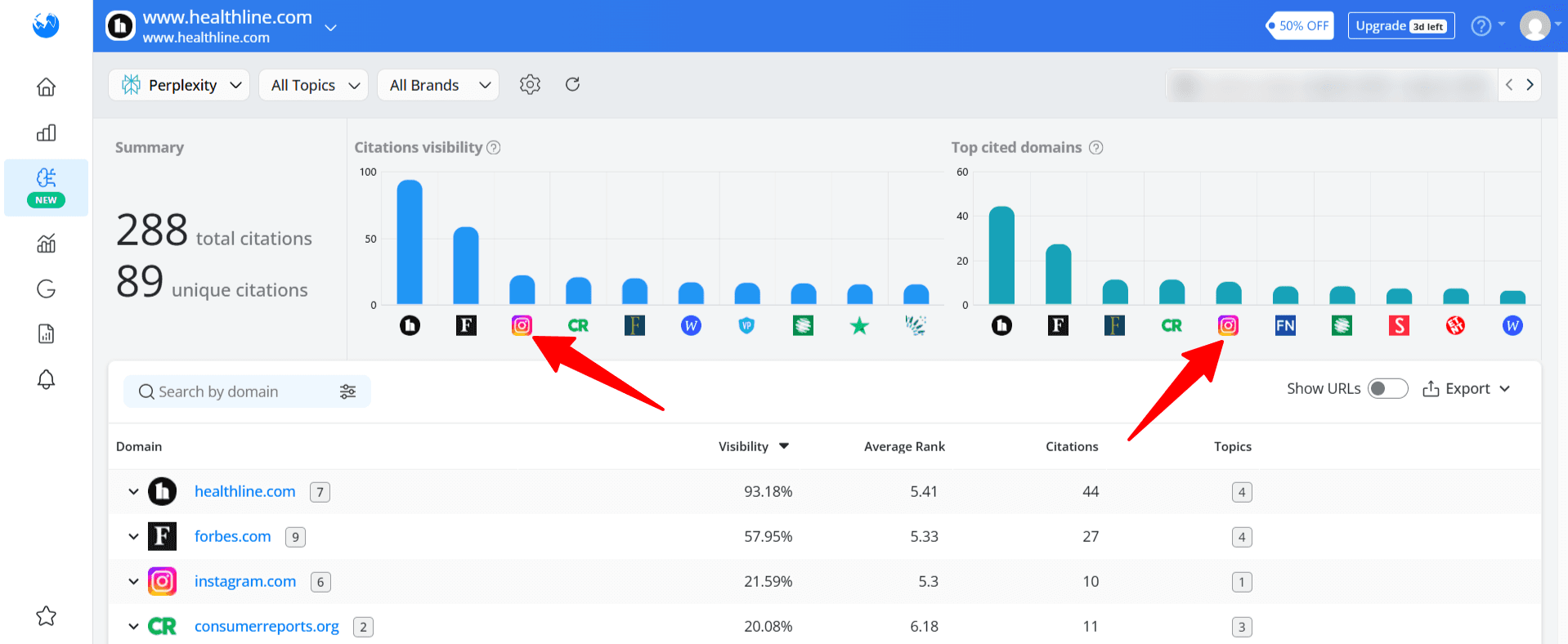
Task: Open the Perplexity engine dropdown
Action: [180, 85]
